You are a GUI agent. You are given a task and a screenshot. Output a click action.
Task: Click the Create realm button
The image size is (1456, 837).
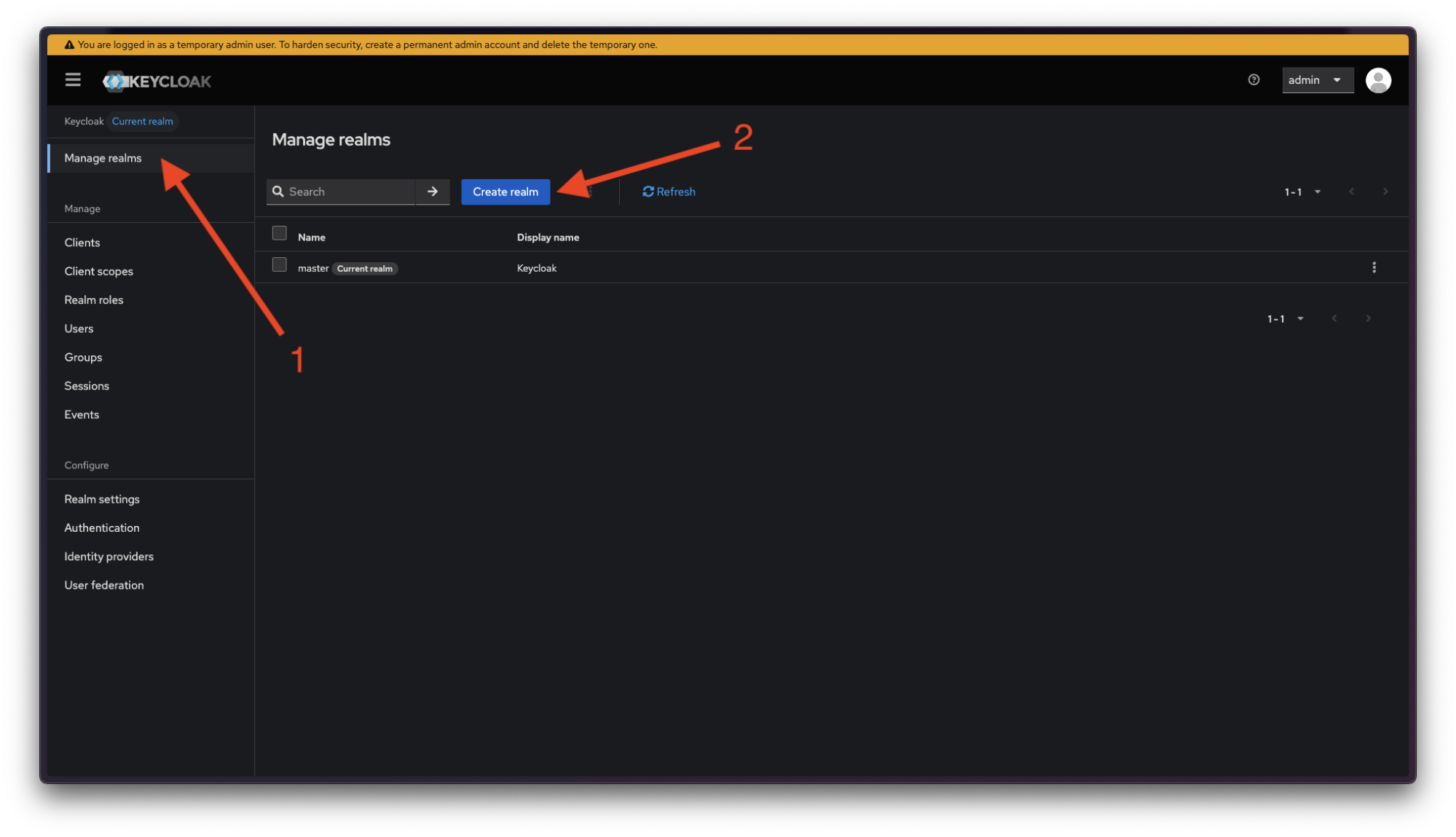click(505, 192)
